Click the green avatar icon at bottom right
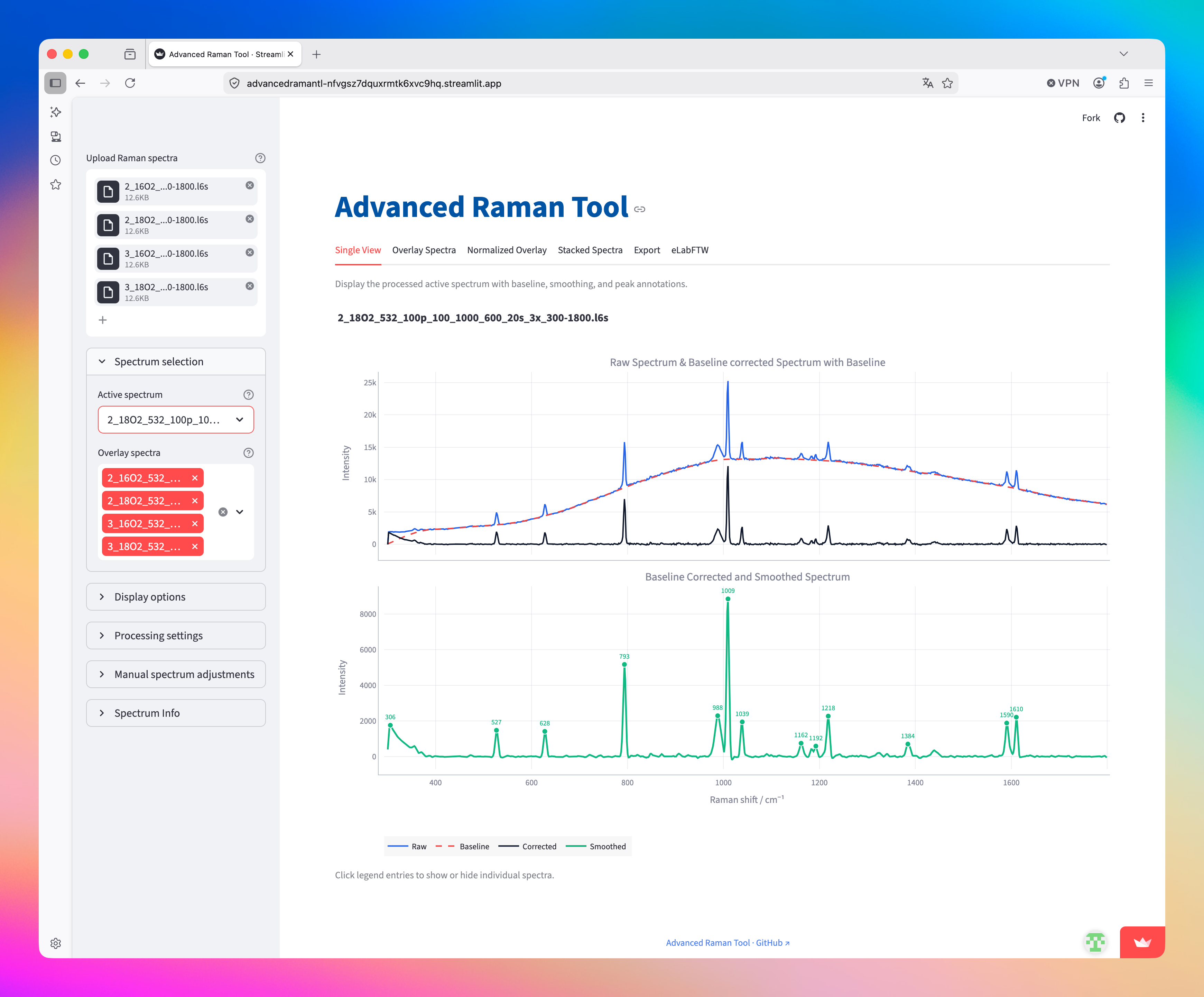 1095,942
